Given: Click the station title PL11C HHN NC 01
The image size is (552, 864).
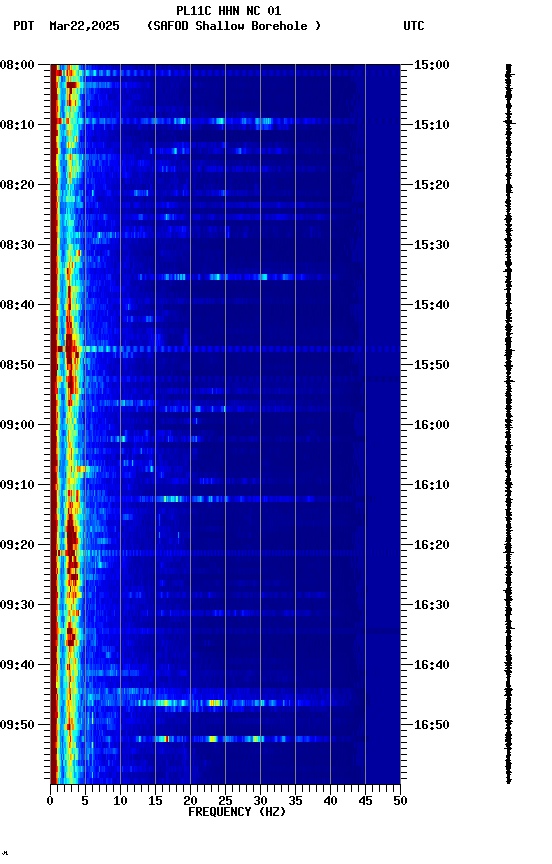Looking at the screenshot, I should (x=229, y=11).
